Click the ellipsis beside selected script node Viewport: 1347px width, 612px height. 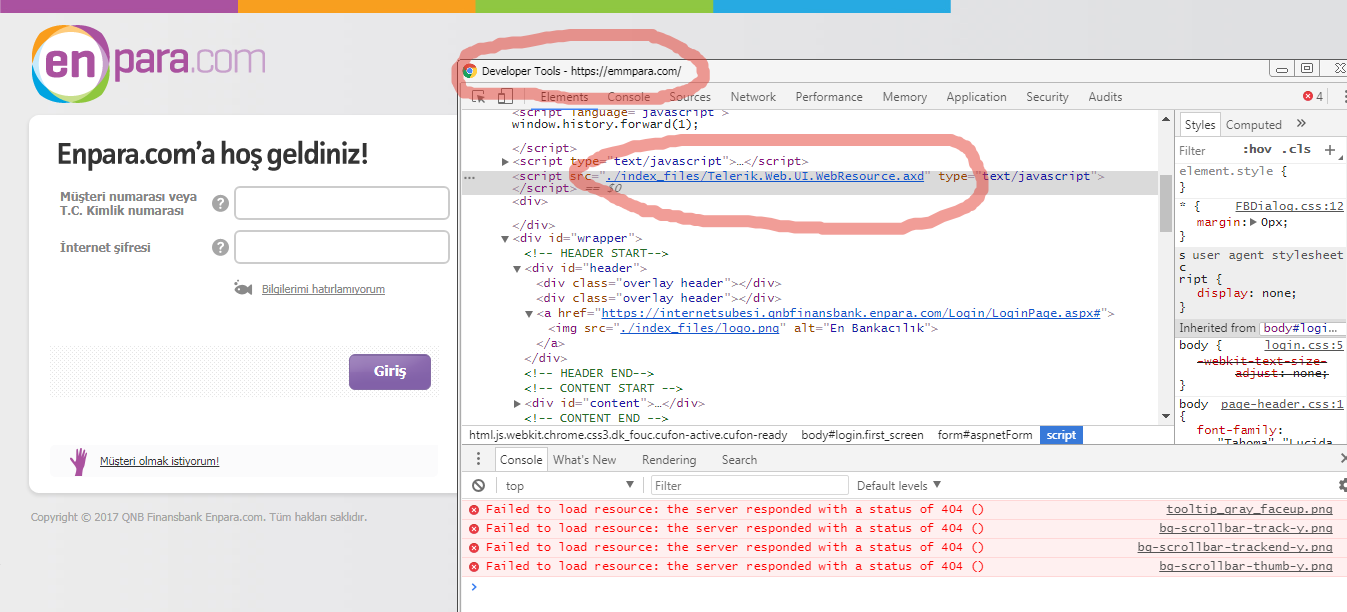point(469,177)
